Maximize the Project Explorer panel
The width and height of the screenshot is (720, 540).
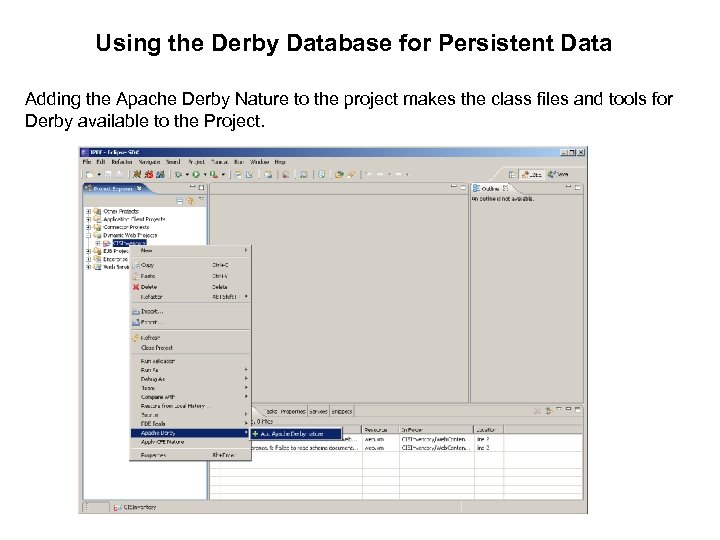pos(201,187)
